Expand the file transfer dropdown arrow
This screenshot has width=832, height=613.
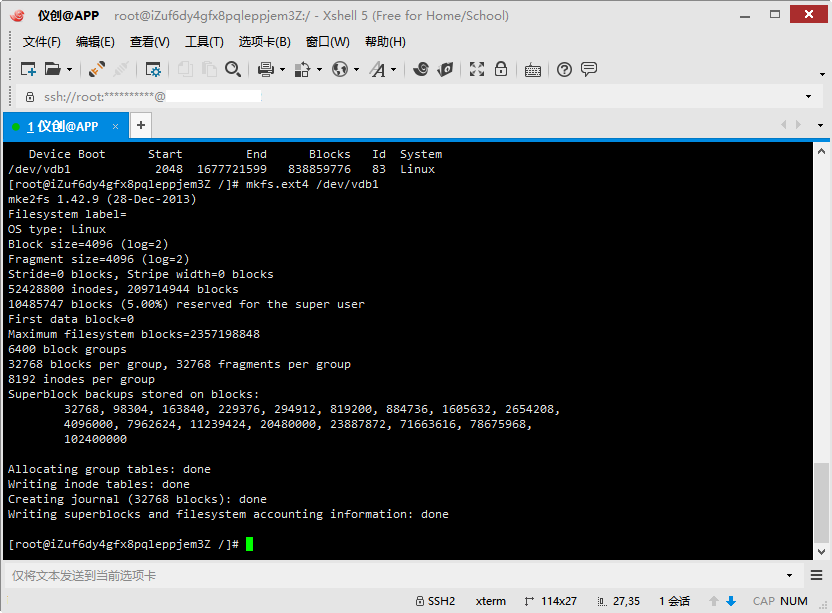[x=319, y=70]
